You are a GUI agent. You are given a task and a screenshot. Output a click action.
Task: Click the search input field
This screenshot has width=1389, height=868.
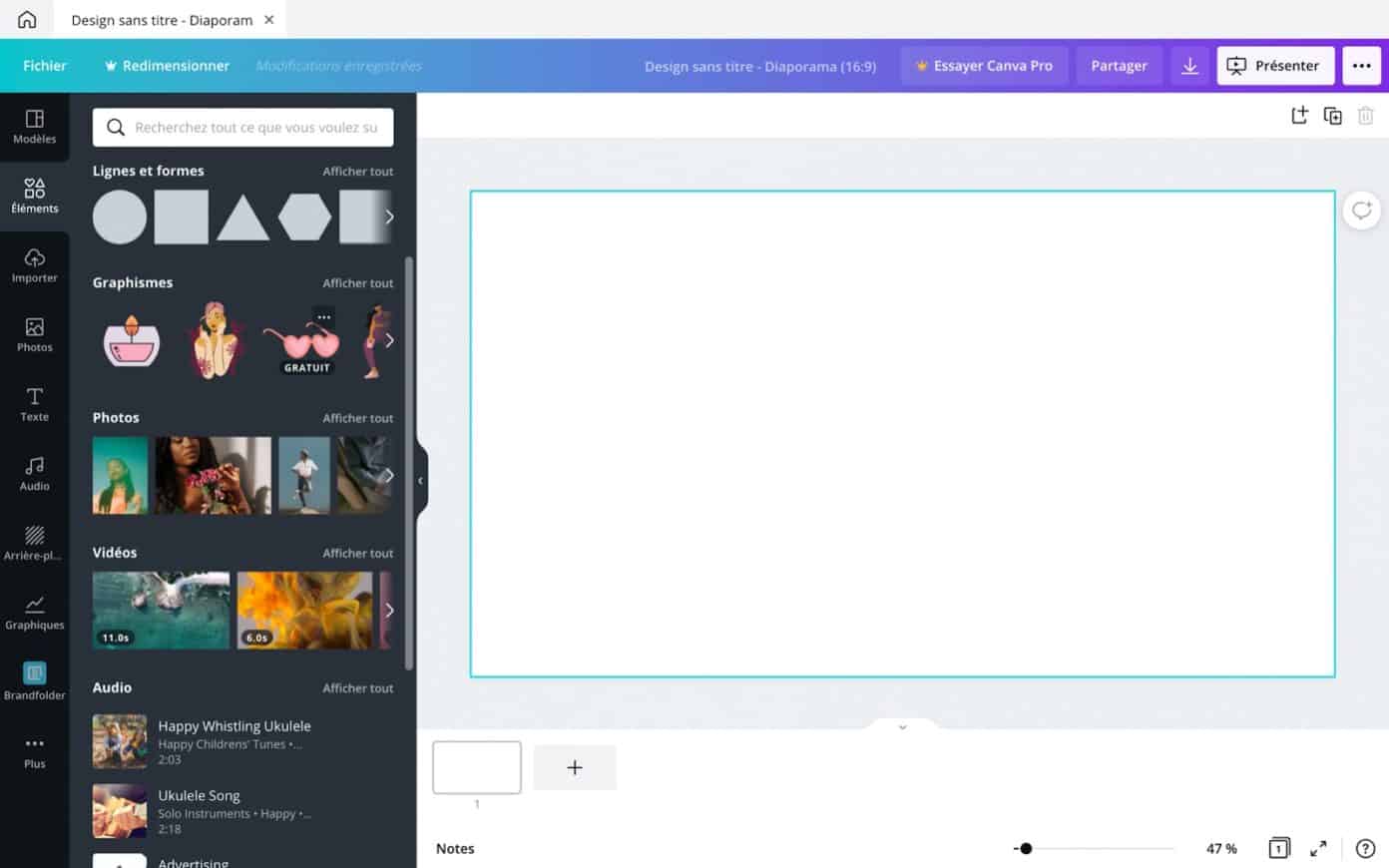pos(242,127)
